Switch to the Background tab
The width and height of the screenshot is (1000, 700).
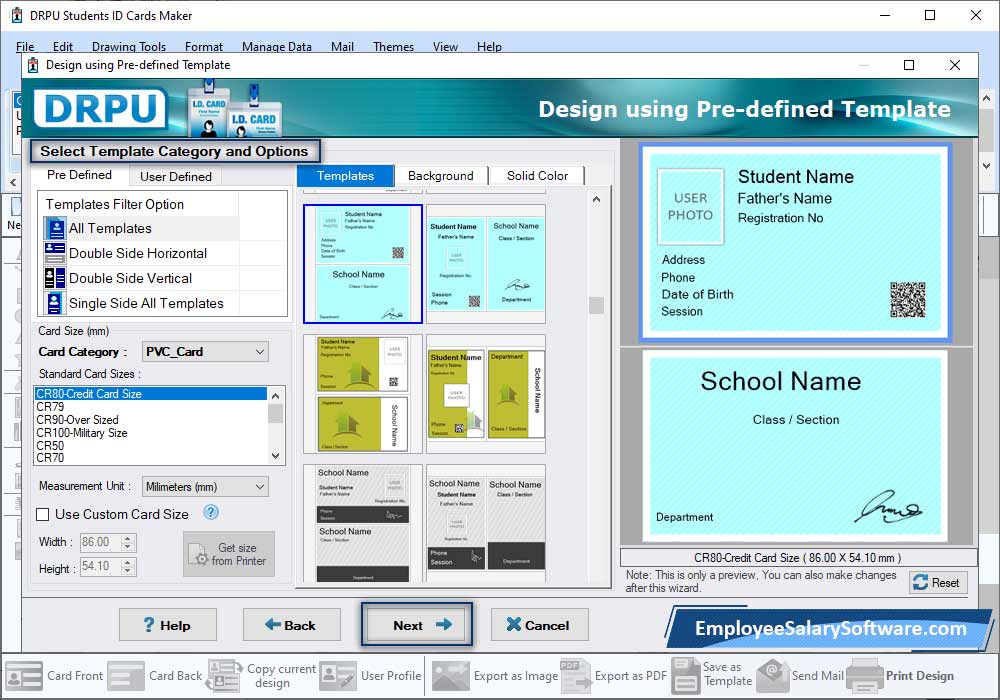441,176
